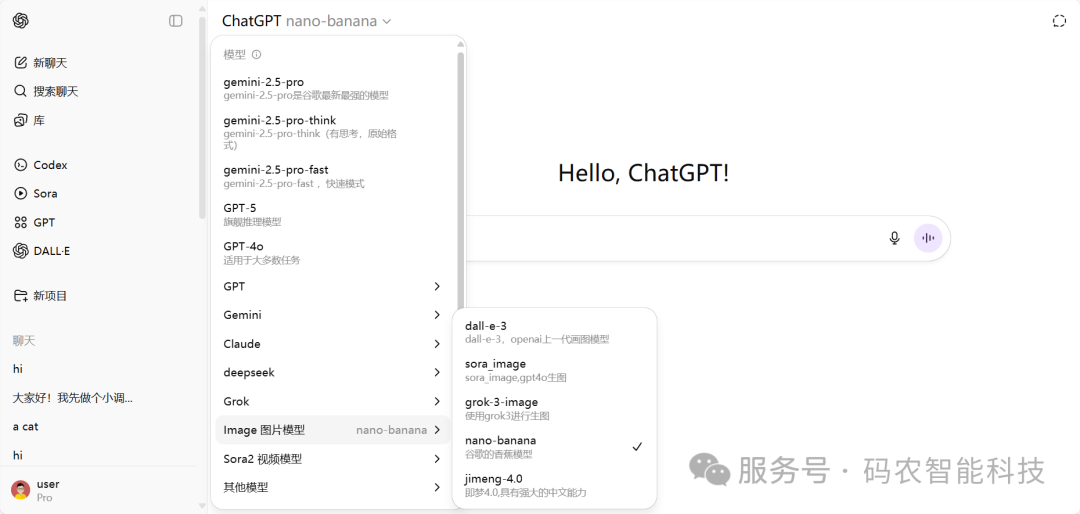Click the temporary chat dashed circle icon
Image resolution: width=1080 pixels, height=514 pixels.
1059,21
